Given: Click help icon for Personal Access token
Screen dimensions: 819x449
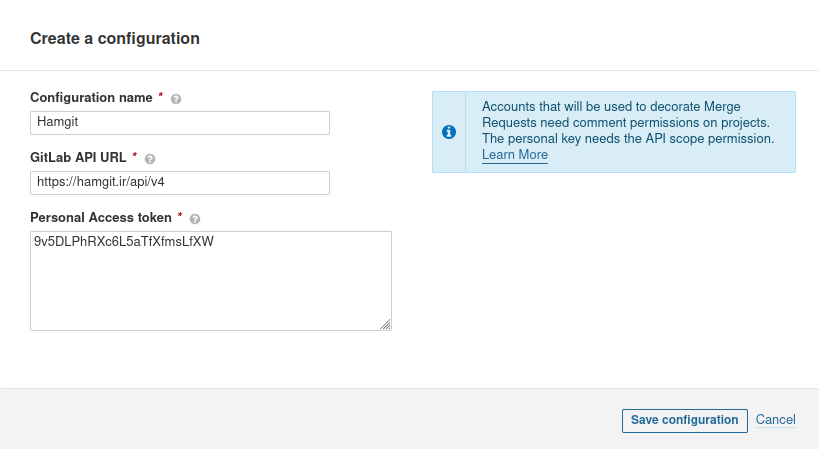Looking at the screenshot, I should coord(195,219).
